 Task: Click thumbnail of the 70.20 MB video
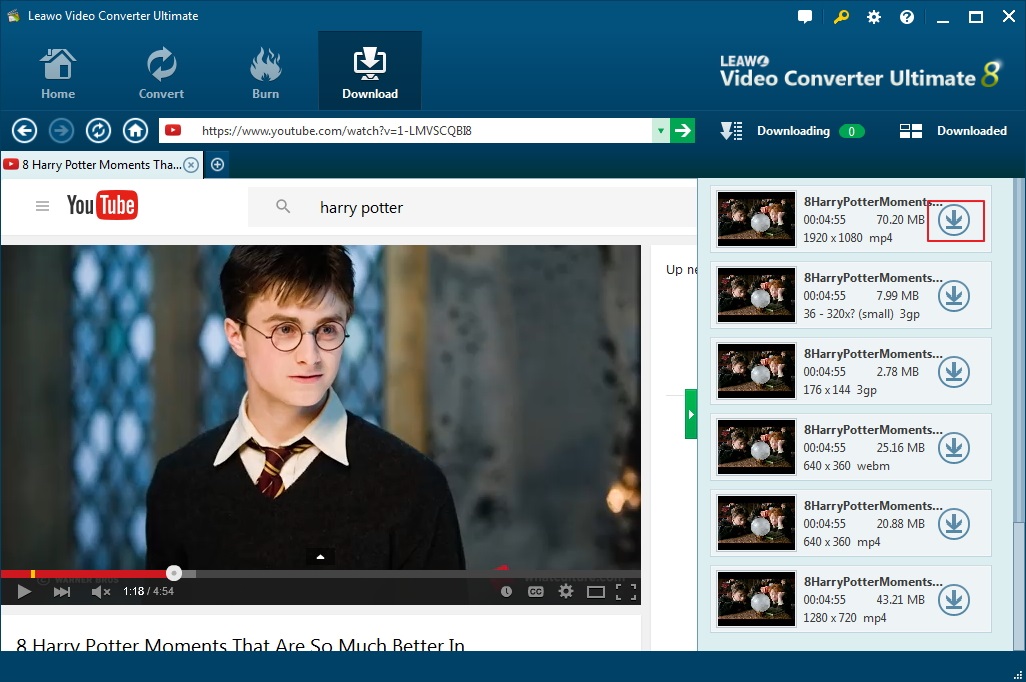point(756,219)
